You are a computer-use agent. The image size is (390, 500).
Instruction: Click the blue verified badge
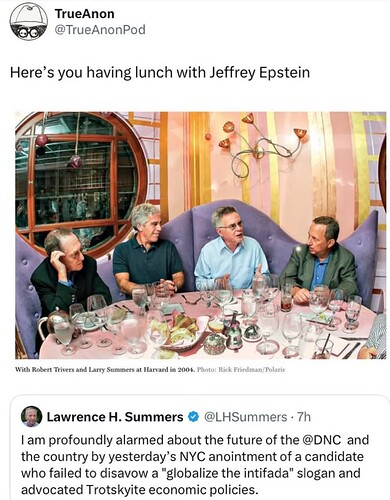pyautogui.click(x=193, y=417)
